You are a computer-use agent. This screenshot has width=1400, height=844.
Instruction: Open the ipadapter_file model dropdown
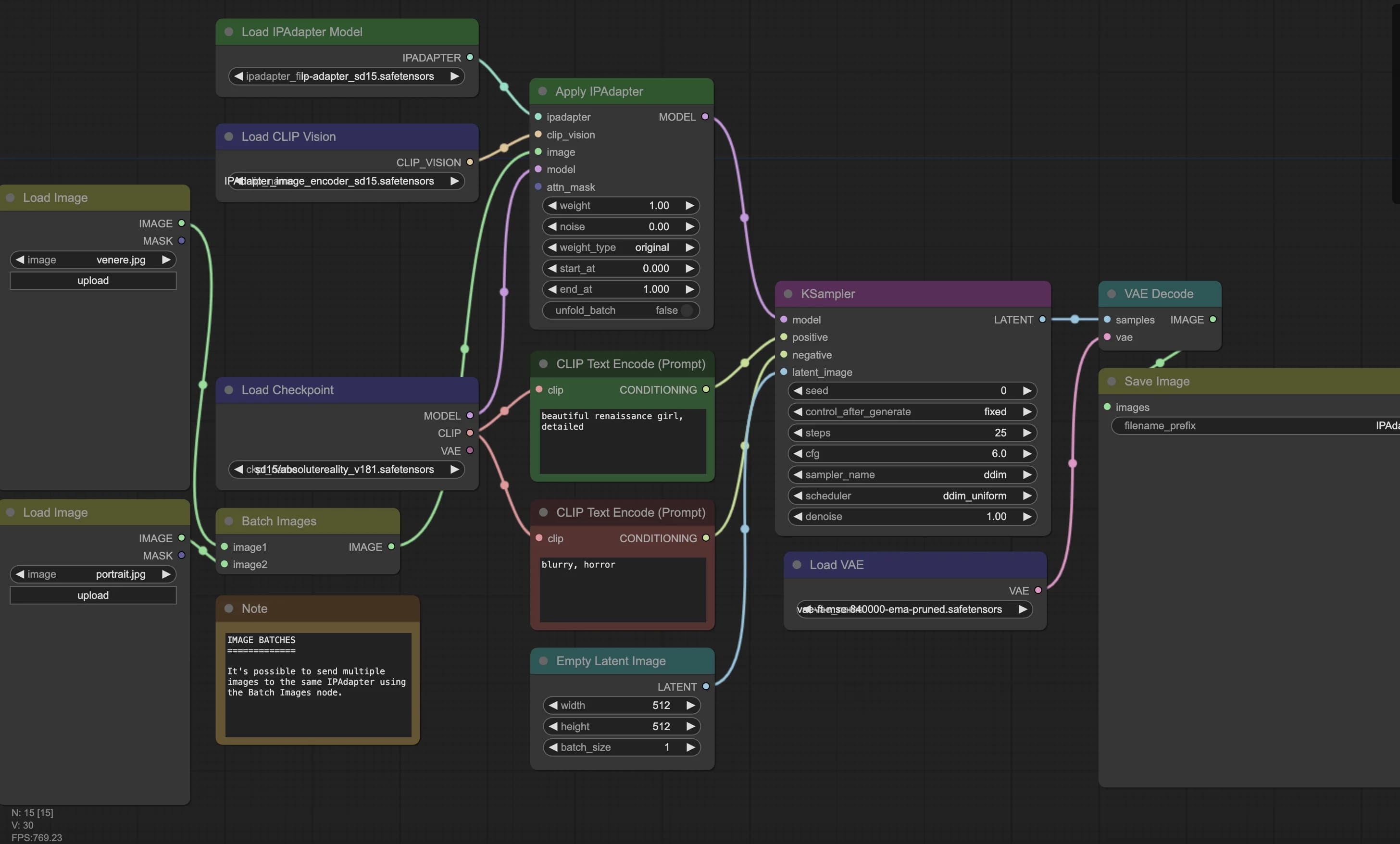pos(347,76)
